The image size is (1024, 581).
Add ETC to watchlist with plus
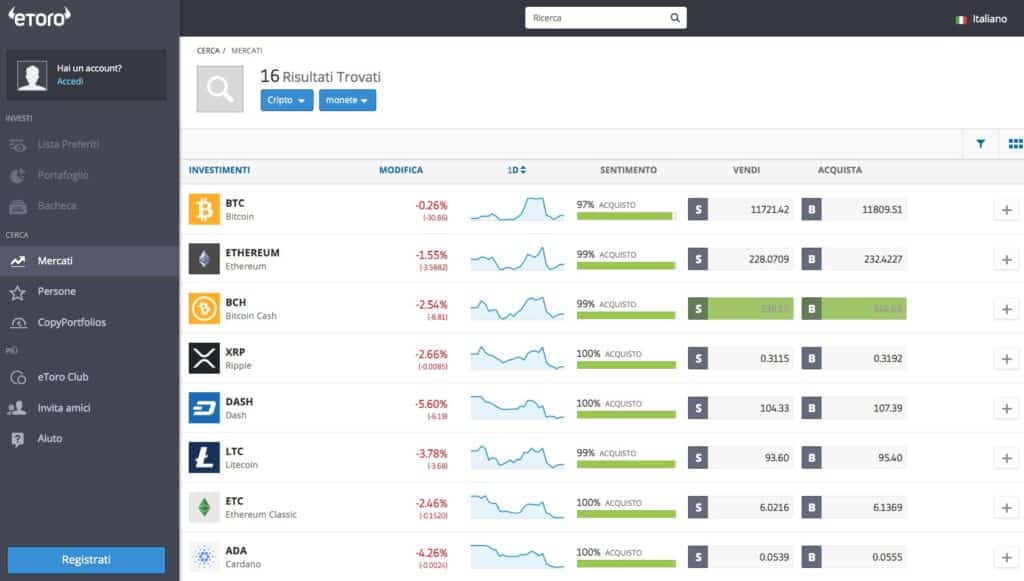coord(1006,507)
